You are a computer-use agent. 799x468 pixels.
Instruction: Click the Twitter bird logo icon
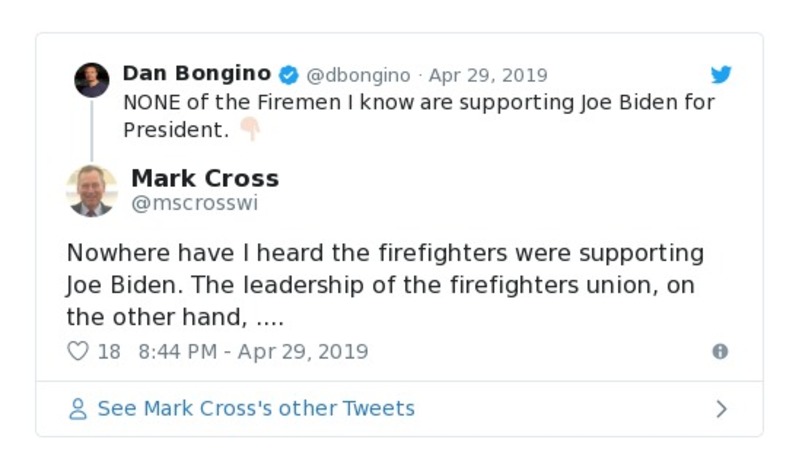tap(721, 75)
